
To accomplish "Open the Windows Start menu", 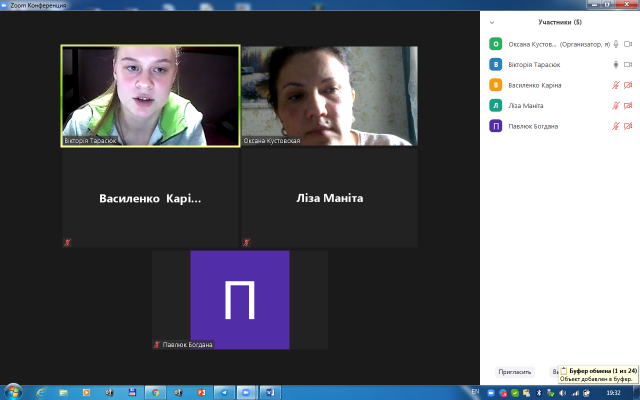I will [x=13, y=392].
